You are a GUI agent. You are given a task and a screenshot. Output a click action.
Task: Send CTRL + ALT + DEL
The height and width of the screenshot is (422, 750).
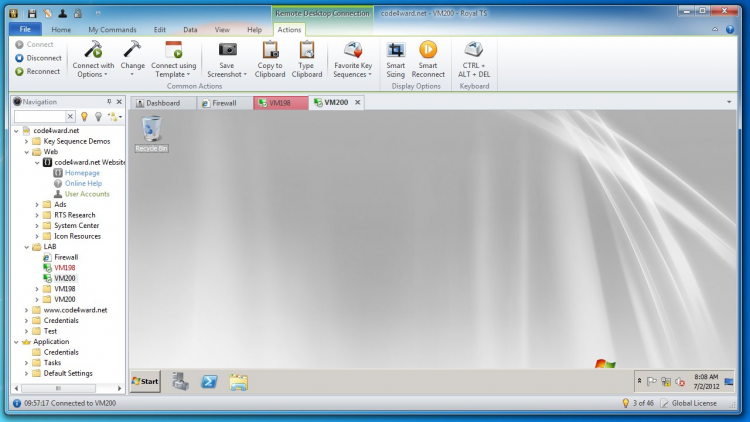click(x=474, y=60)
